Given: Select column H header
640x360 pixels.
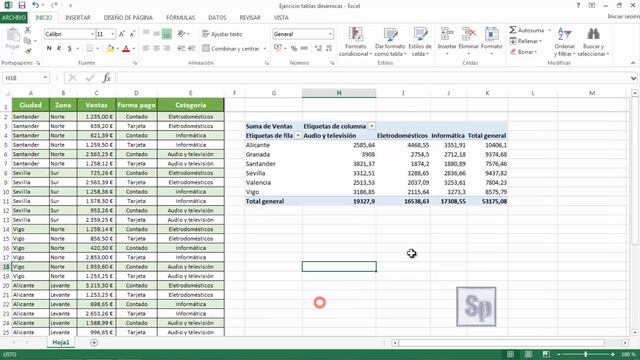Looking at the screenshot, I should coord(339,93).
